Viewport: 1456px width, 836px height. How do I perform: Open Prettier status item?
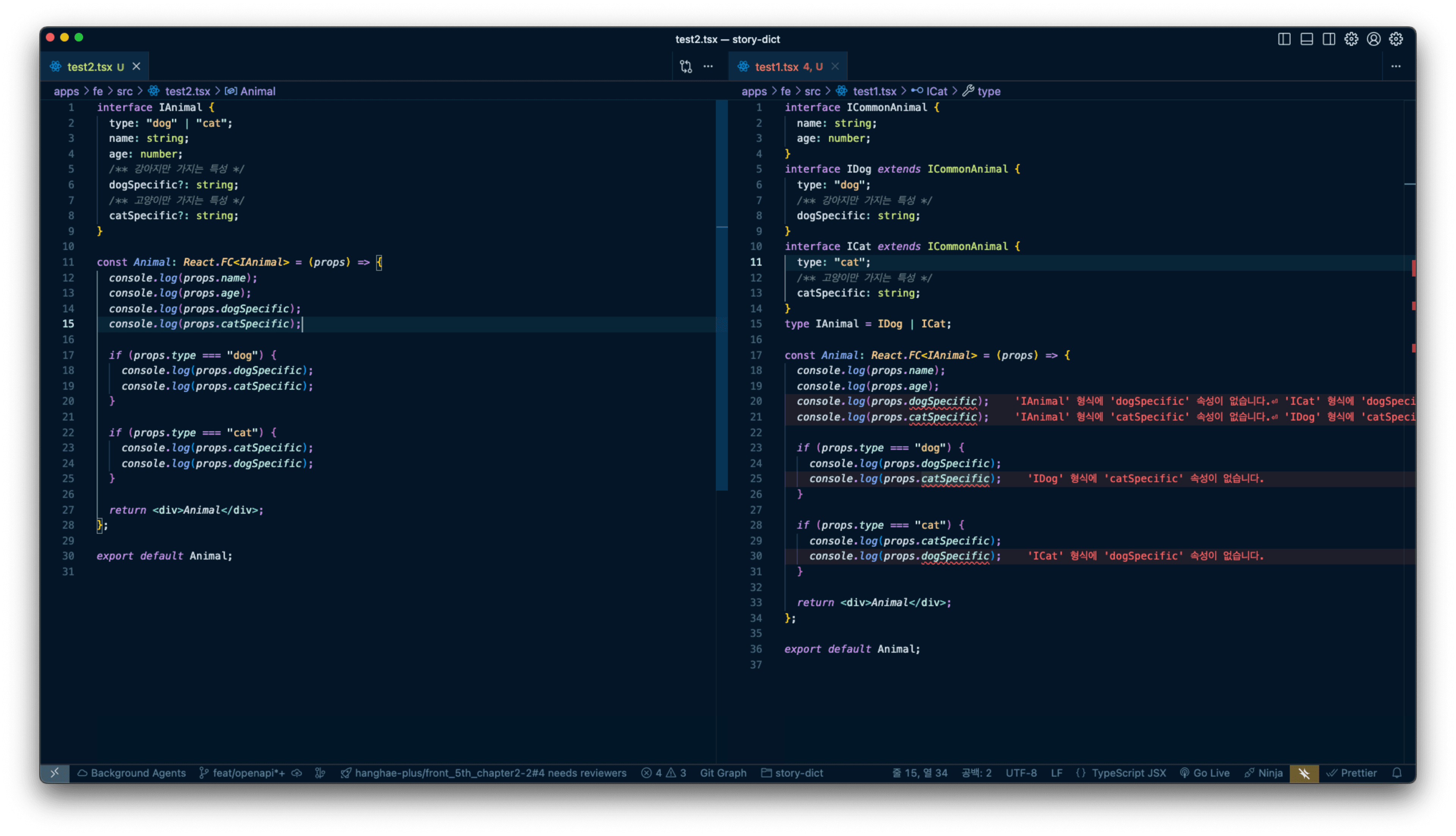click(1351, 773)
